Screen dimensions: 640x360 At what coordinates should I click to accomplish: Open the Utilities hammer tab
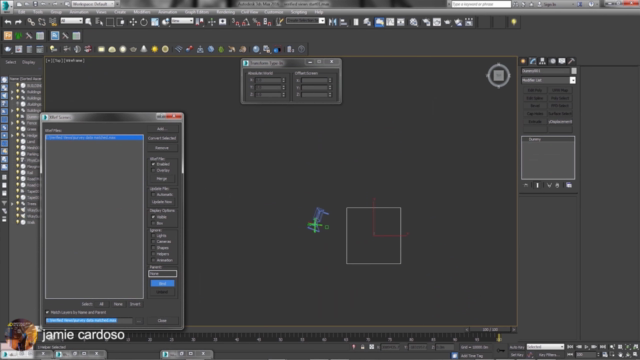[x=571, y=61]
